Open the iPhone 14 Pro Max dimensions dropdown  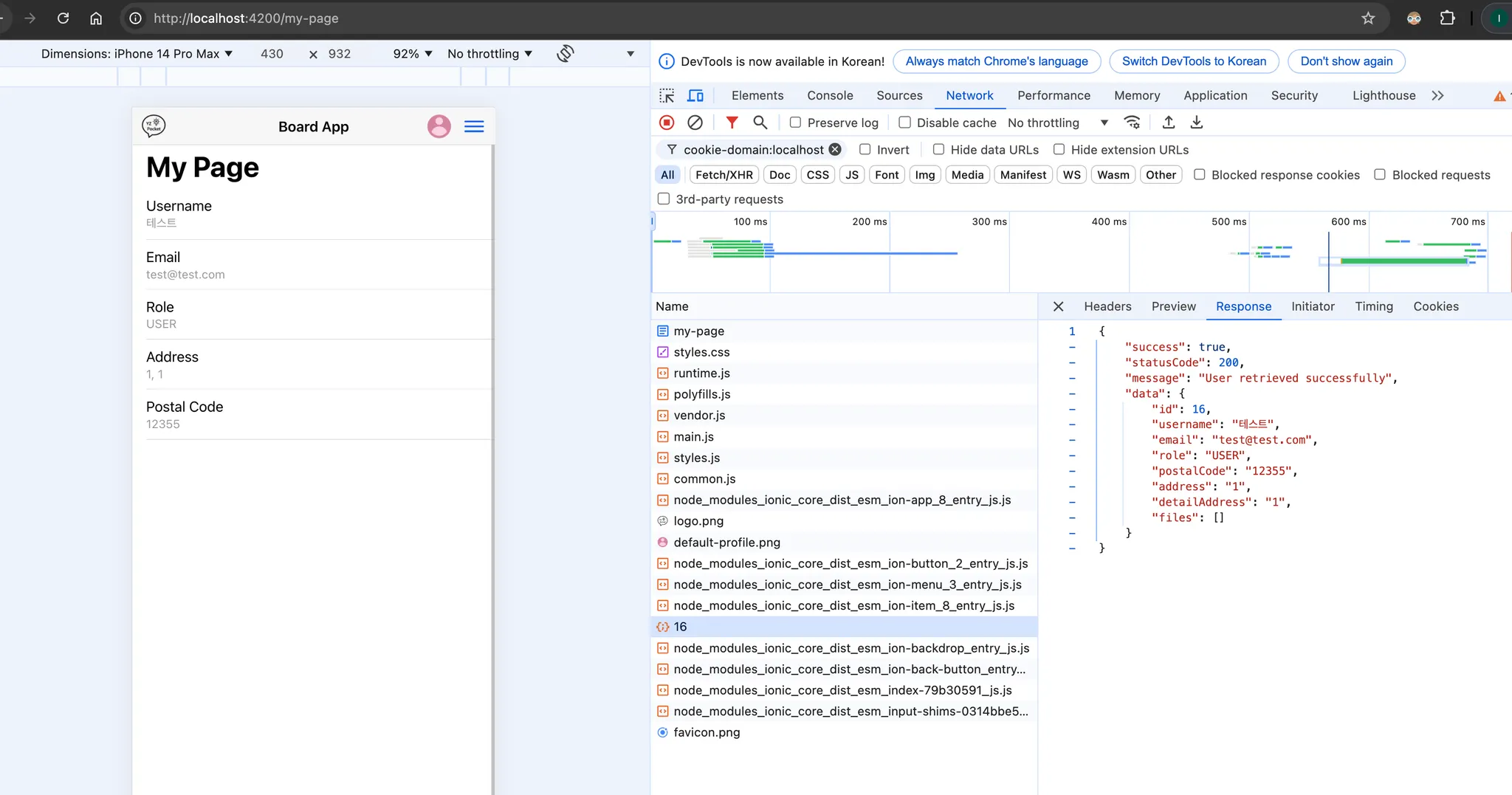[x=137, y=54]
